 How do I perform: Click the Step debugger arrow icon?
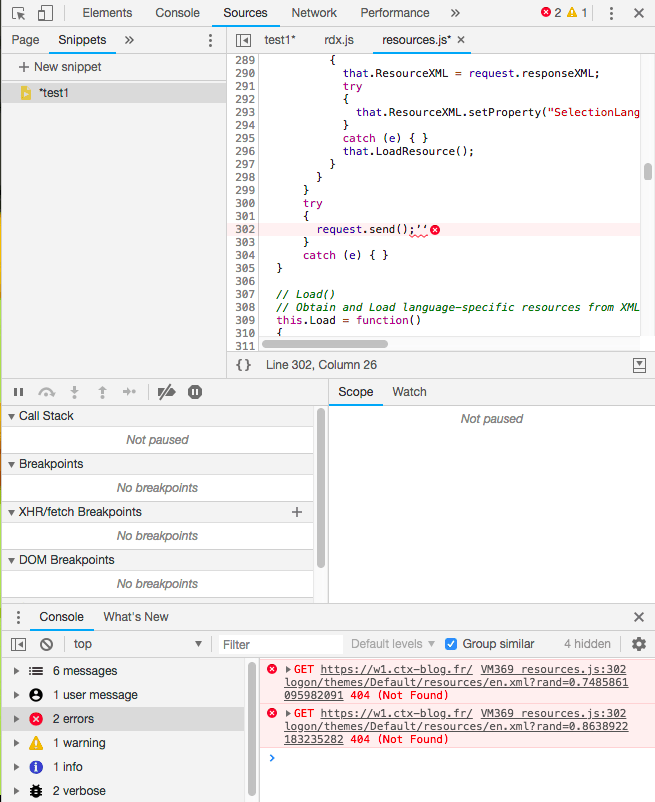coord(129,392)
